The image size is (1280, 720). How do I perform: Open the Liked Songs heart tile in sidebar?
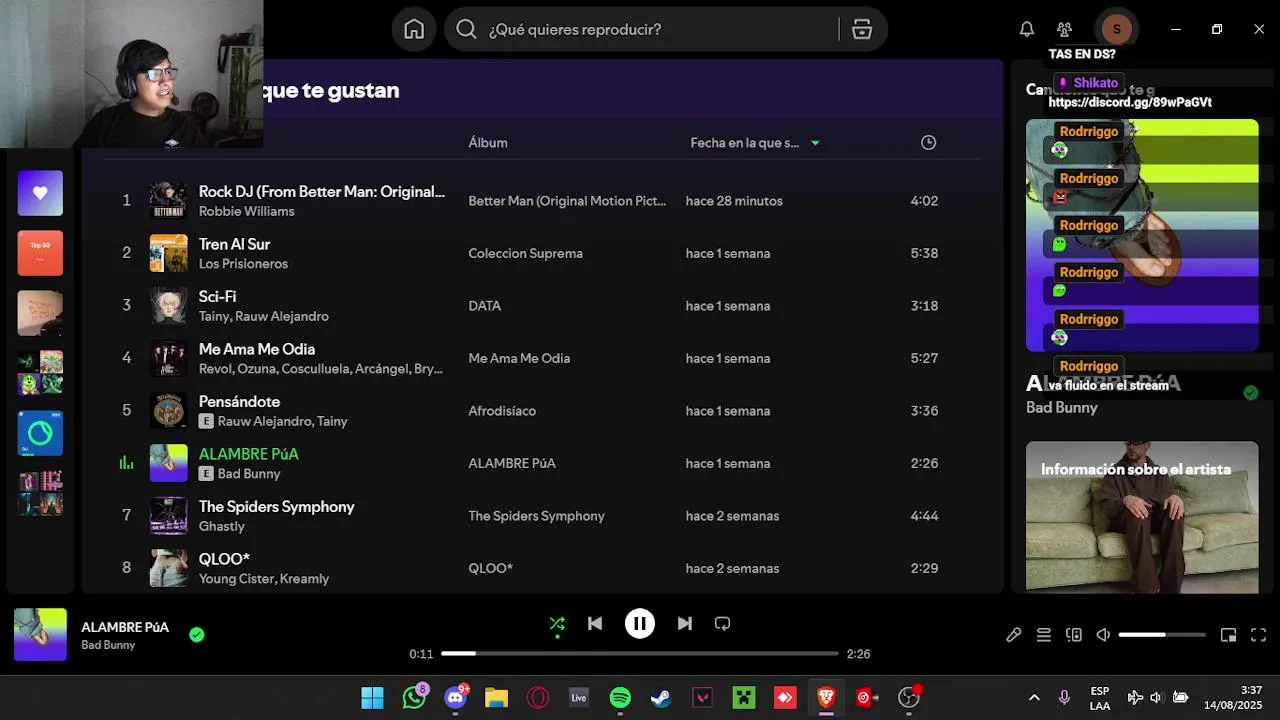pos(40,193)
